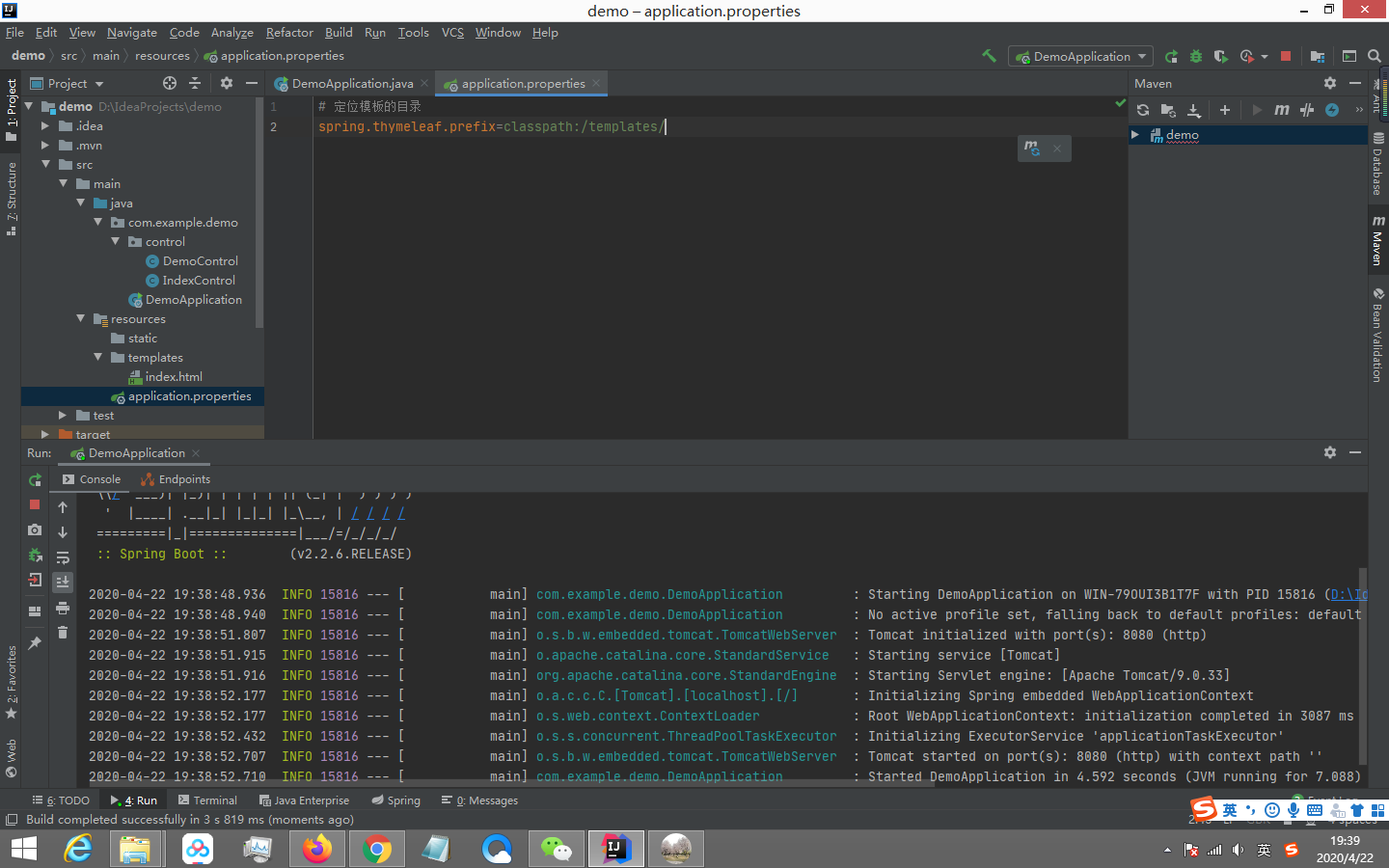Rerun DemoApplication from the Run panel arrow
Screen dimensions: 1389x868
coord(35,479)
